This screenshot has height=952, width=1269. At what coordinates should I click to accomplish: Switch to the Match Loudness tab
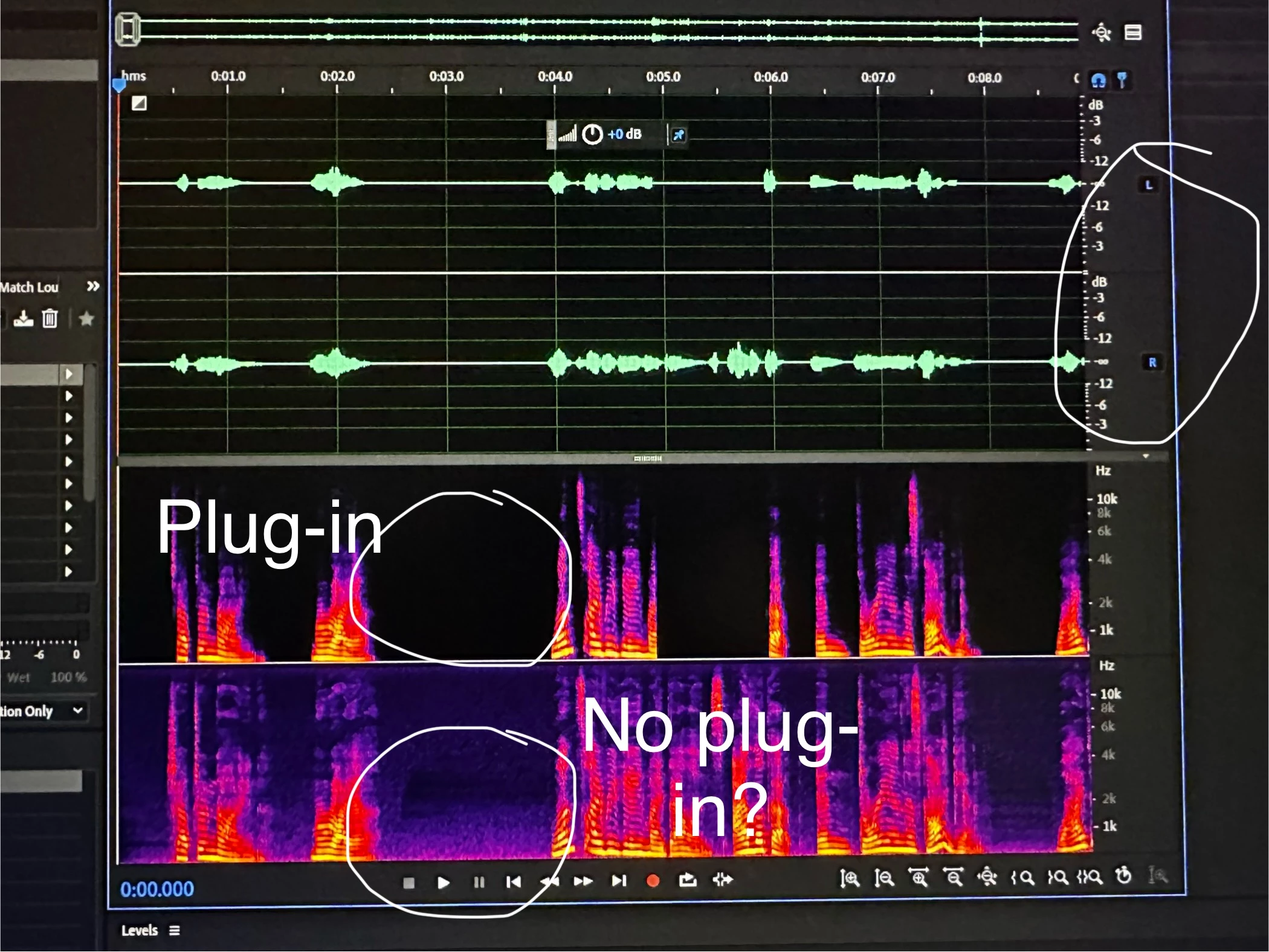pyautogui.click(x=29, y=288)
